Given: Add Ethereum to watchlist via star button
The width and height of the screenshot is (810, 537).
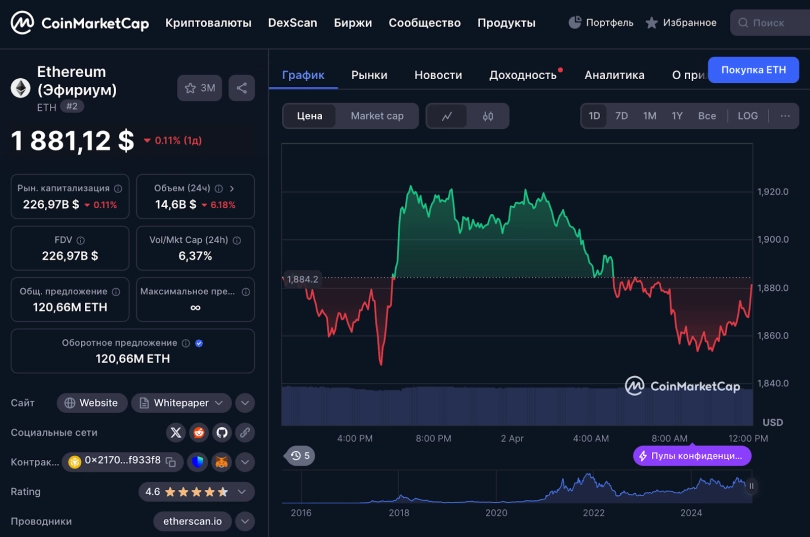Looking at the screenshot, I should click(199, 88).
